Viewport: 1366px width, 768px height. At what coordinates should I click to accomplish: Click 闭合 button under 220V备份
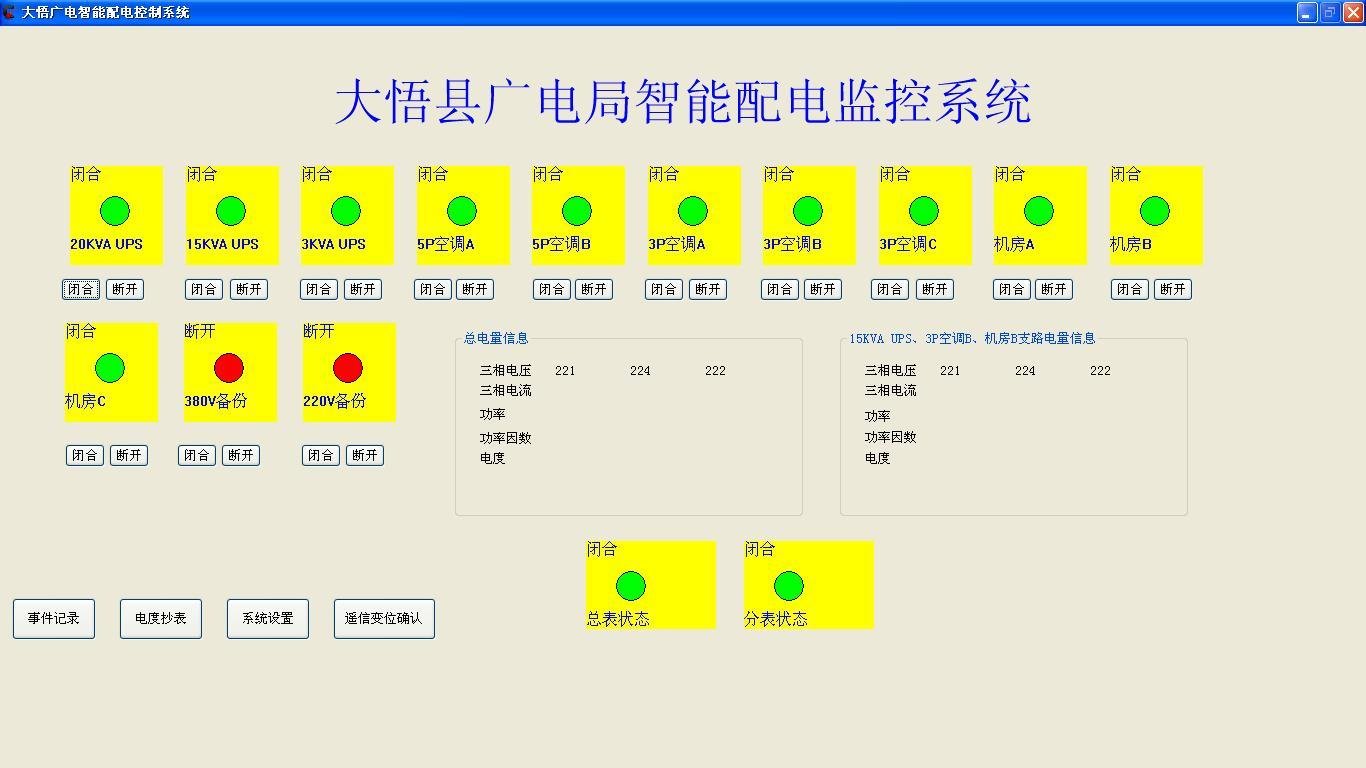321,455
